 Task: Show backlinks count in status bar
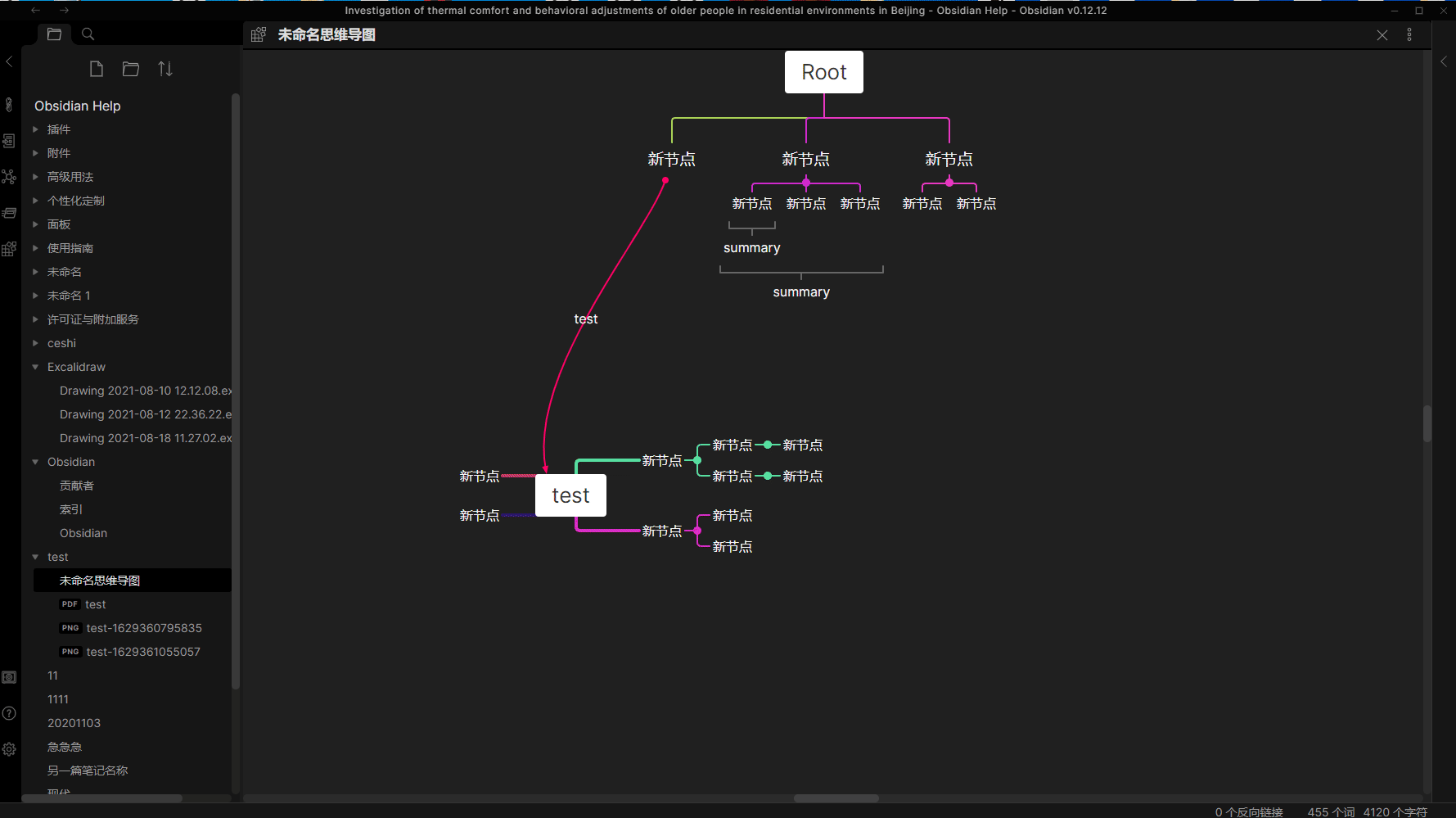[1249, 811]
